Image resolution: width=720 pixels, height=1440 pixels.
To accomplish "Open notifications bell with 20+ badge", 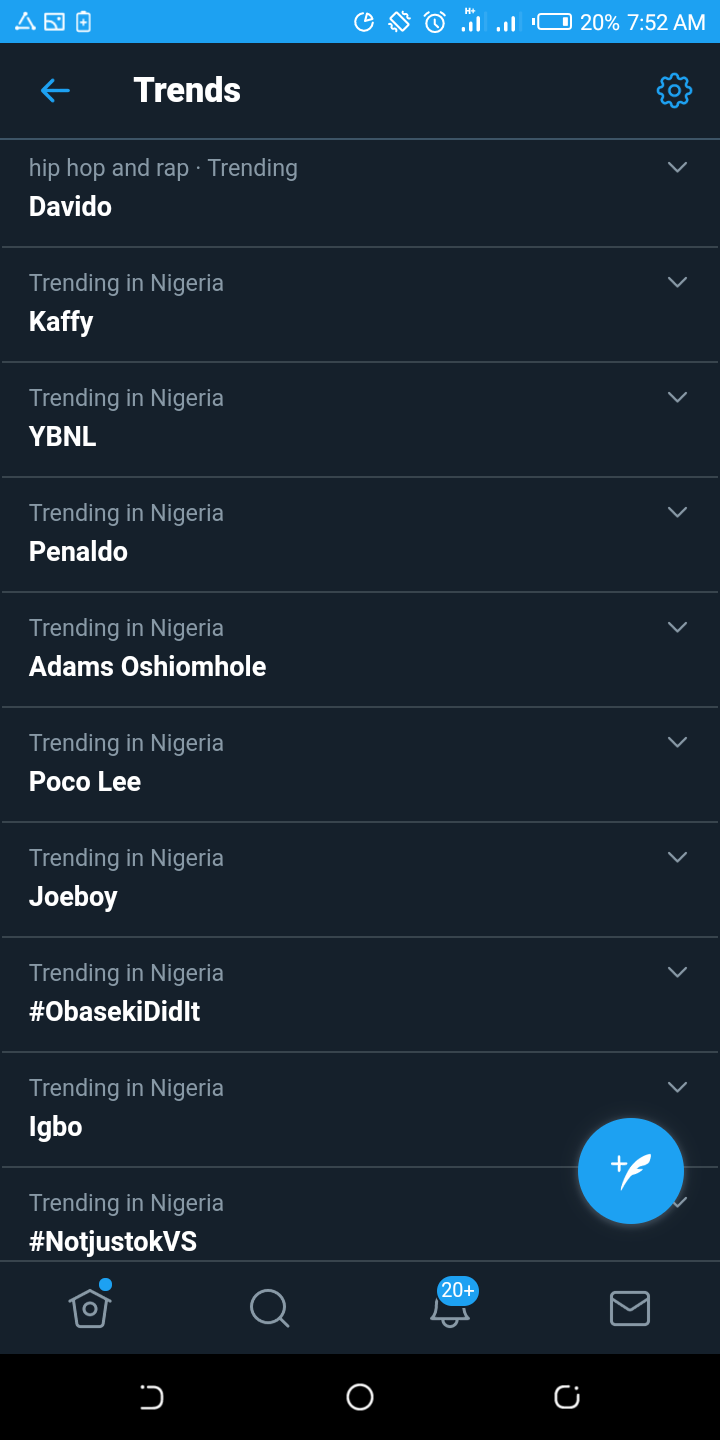I will 450,1305.
